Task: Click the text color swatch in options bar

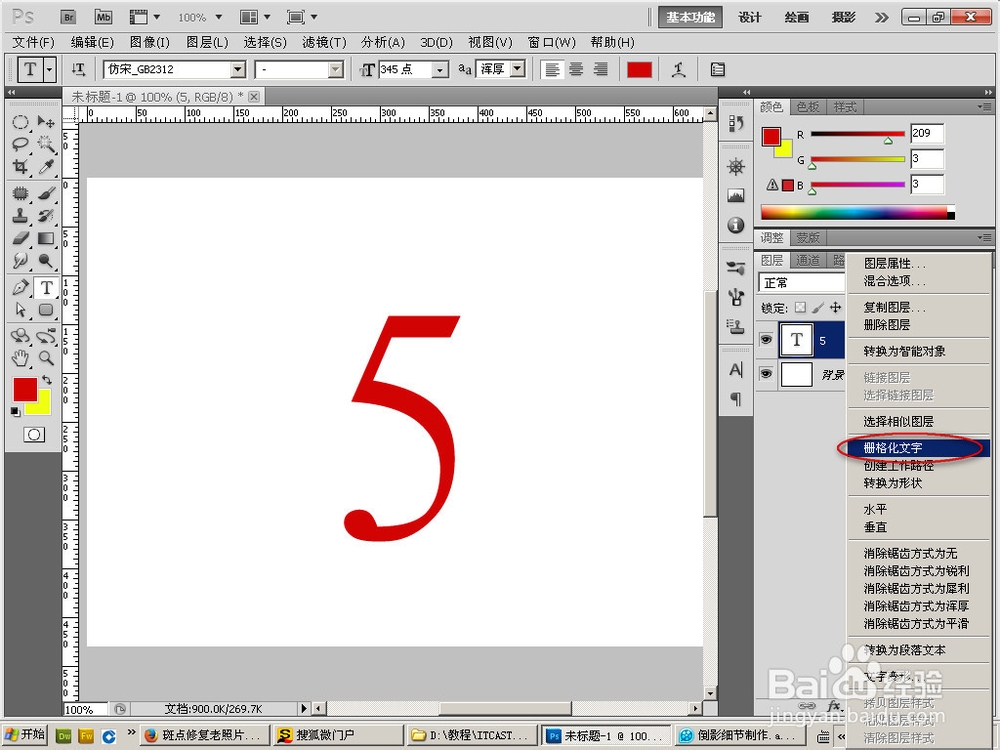Action: [x=639, y=70]
